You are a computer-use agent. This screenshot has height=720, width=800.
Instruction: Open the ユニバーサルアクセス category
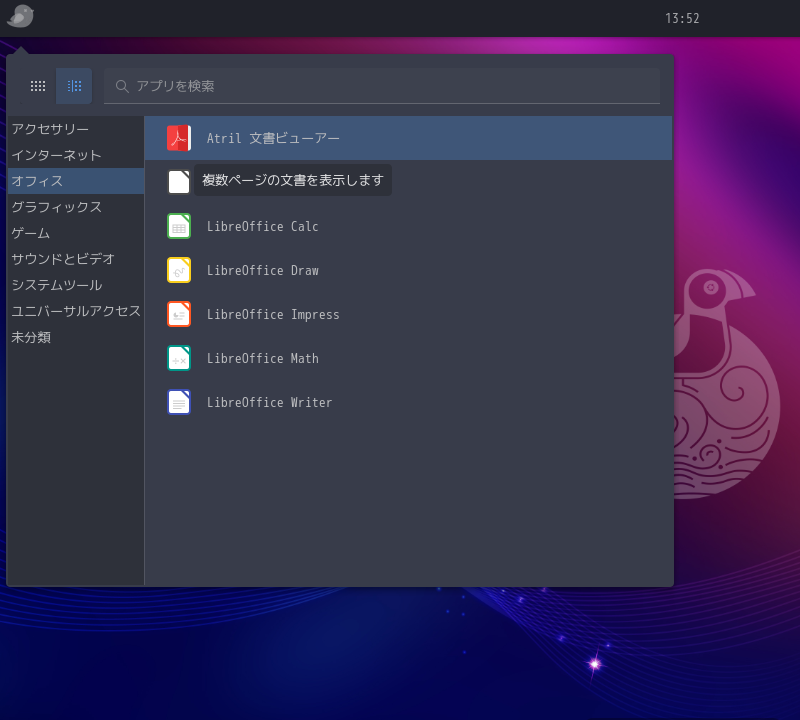click(x=76, y=311)
